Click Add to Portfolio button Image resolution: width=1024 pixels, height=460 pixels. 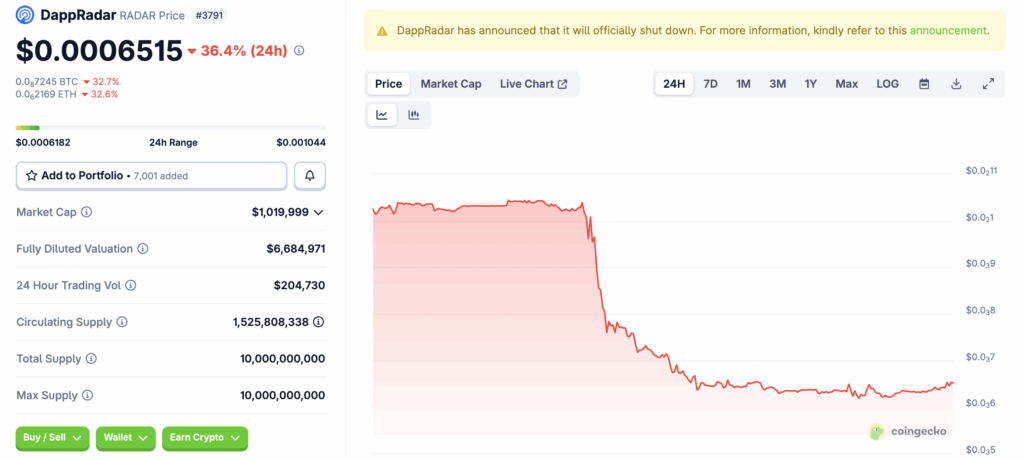[151, 176]
